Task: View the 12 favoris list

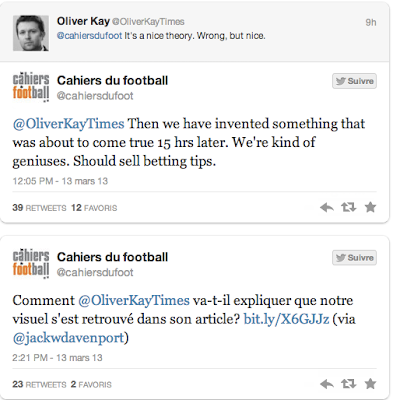Action: [94, 208]
